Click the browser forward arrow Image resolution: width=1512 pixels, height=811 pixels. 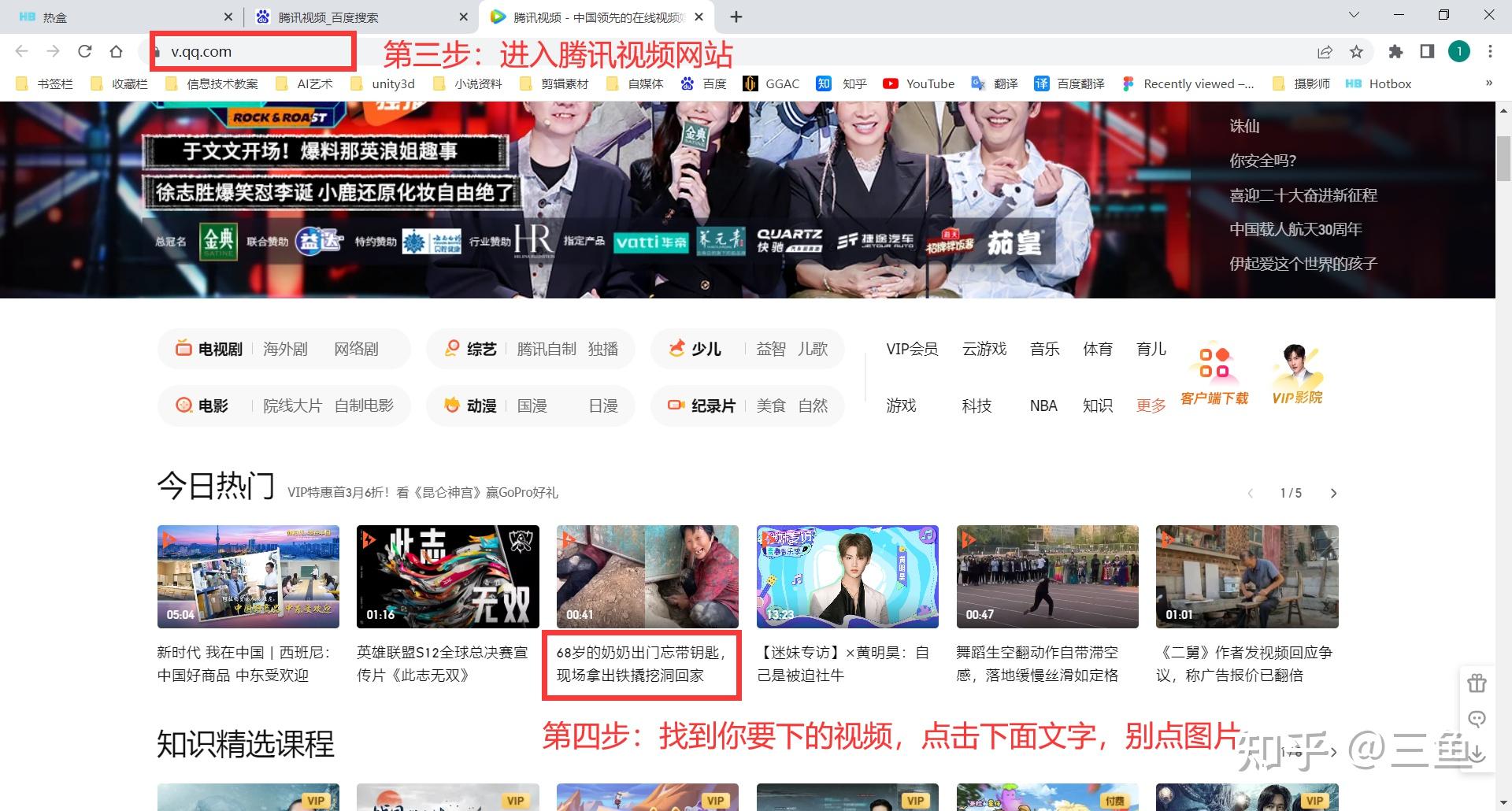(x=54, y=52)
